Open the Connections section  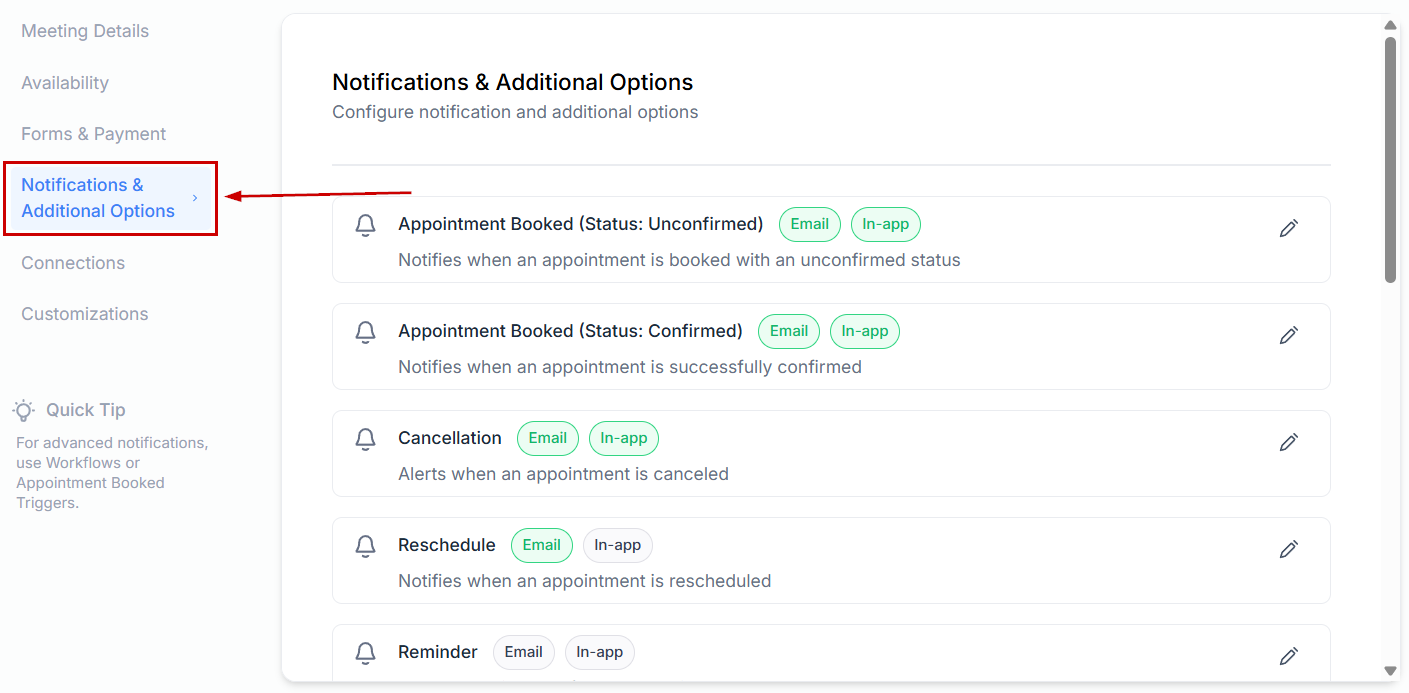(x=73, y=263)
